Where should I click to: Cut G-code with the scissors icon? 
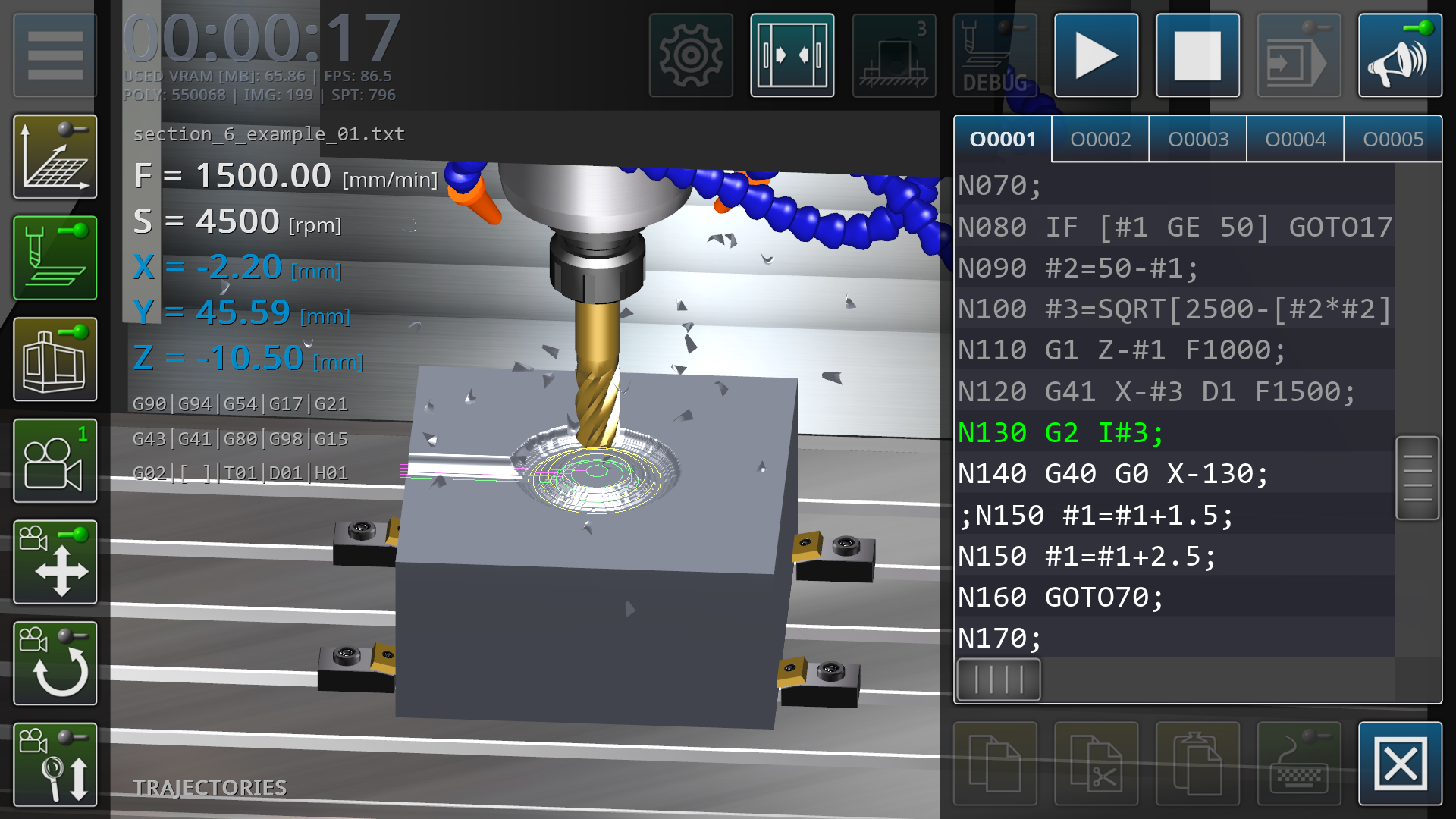1096,764
